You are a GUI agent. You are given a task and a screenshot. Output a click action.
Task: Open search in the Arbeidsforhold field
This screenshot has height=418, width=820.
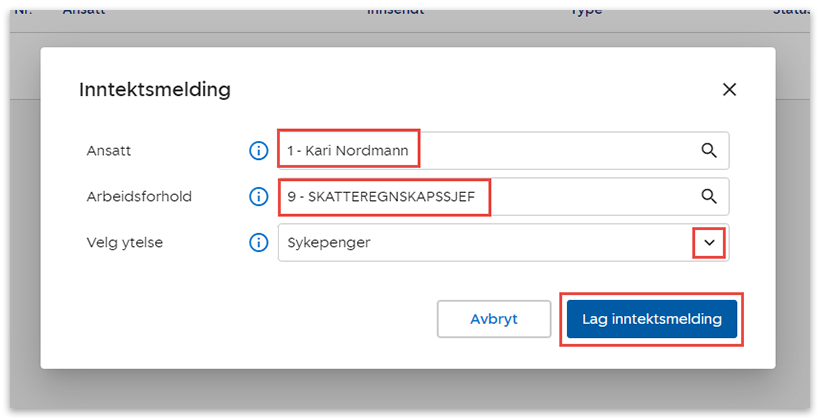pyautogui.click(x=709, y=197)
